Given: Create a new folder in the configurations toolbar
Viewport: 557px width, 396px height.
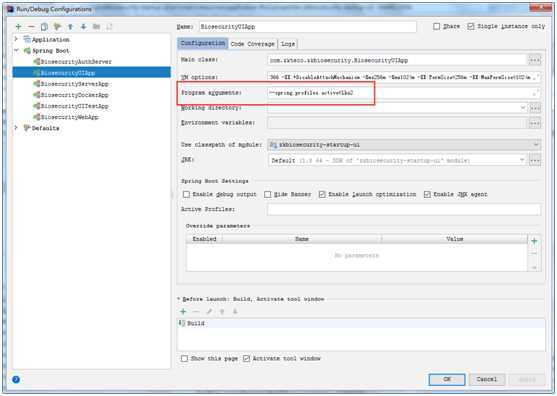Looking at the screenshot, I should 96,27.
